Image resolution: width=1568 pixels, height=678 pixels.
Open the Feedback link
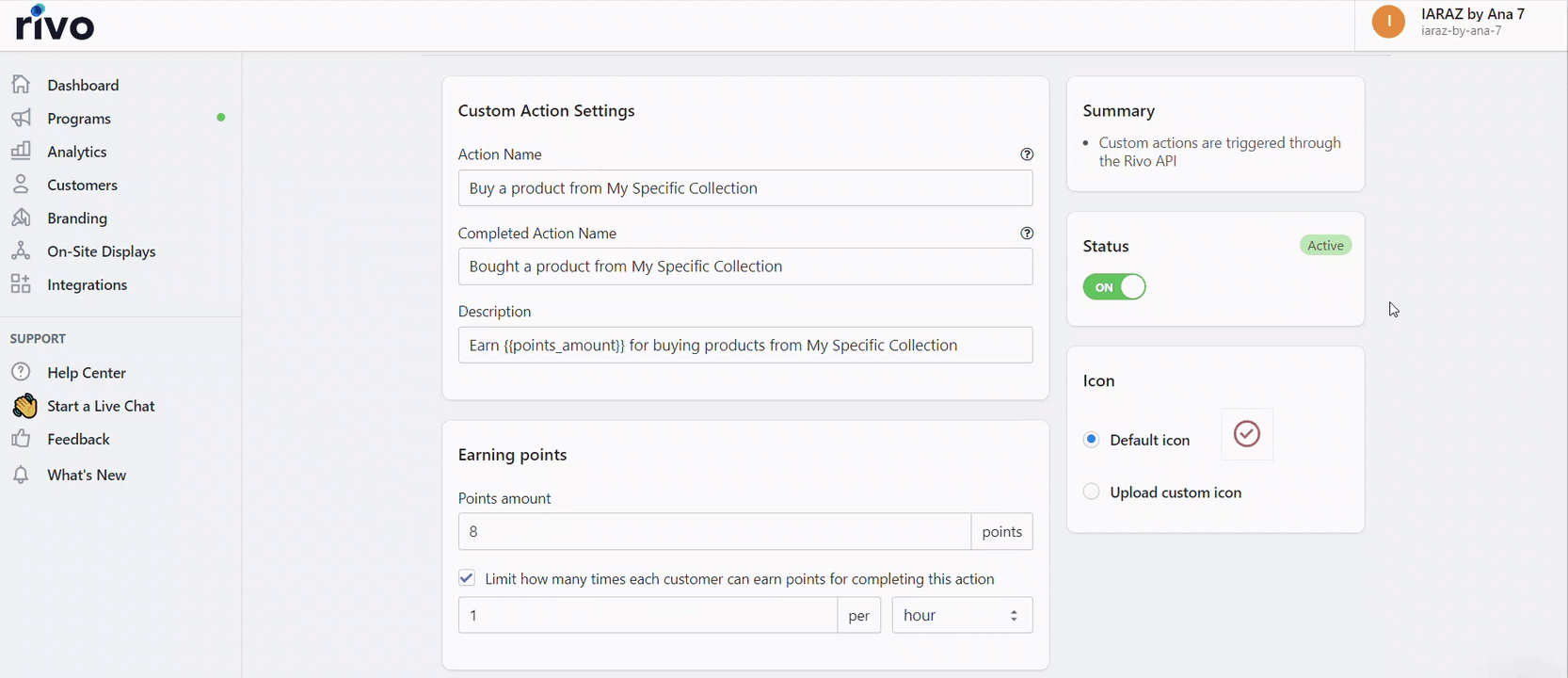(x=78, y=439)
